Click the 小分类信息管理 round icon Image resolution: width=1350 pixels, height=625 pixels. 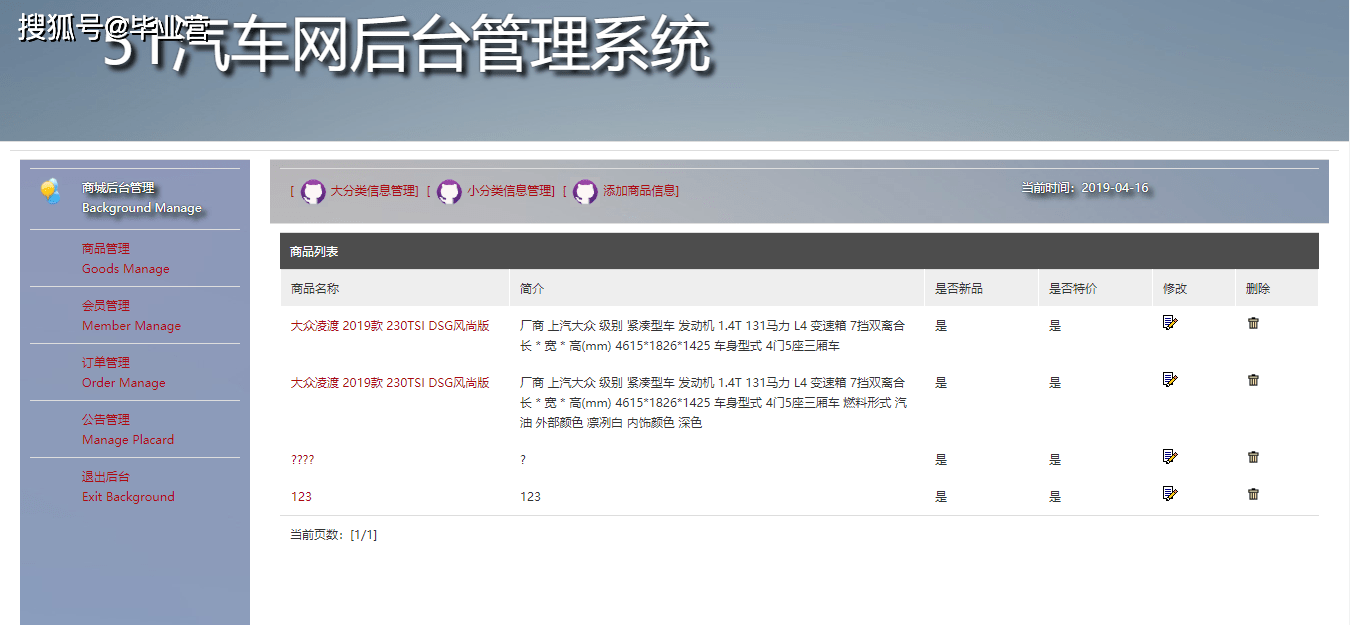[x=450, y=190]
